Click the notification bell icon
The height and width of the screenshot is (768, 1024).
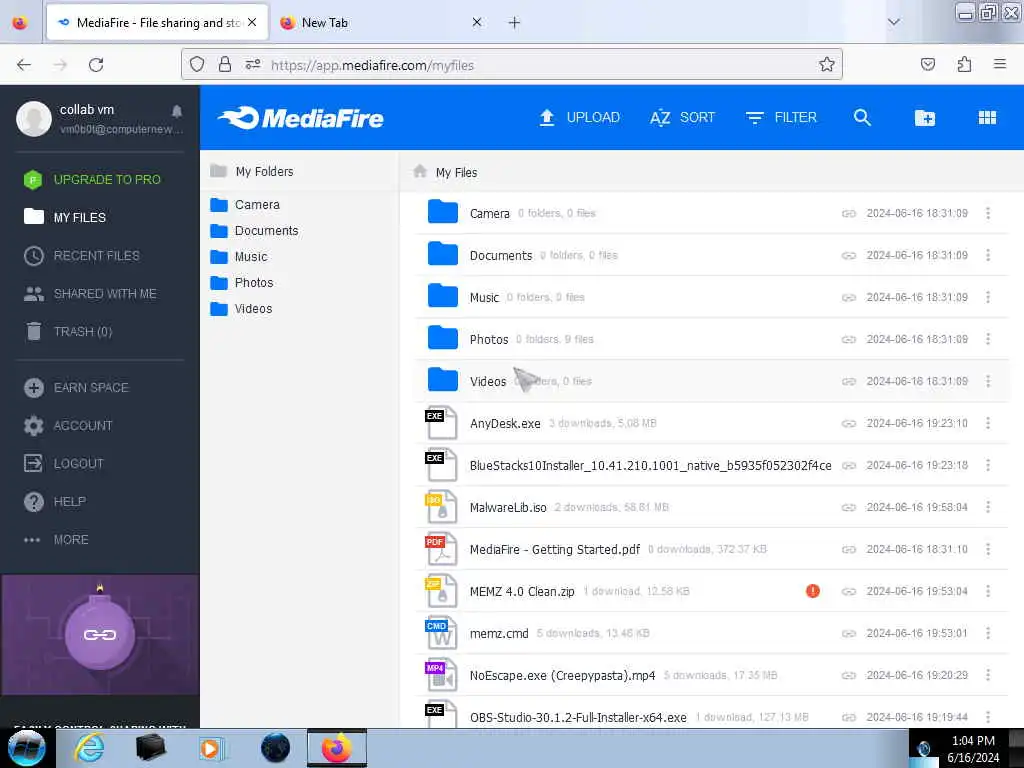[176, 111]
